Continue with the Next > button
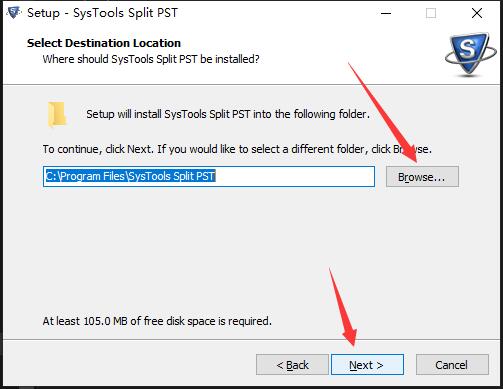 point(367,365)
